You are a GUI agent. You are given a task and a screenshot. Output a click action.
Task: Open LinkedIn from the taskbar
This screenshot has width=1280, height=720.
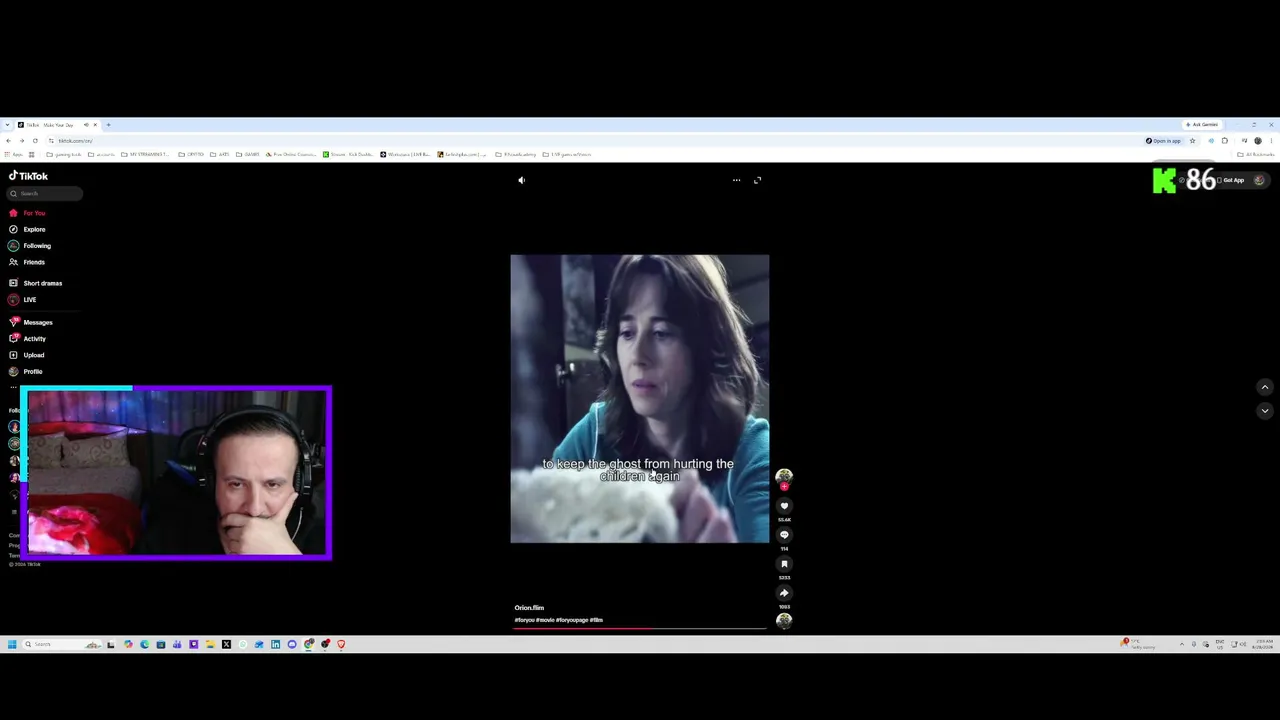click(275, 644)
